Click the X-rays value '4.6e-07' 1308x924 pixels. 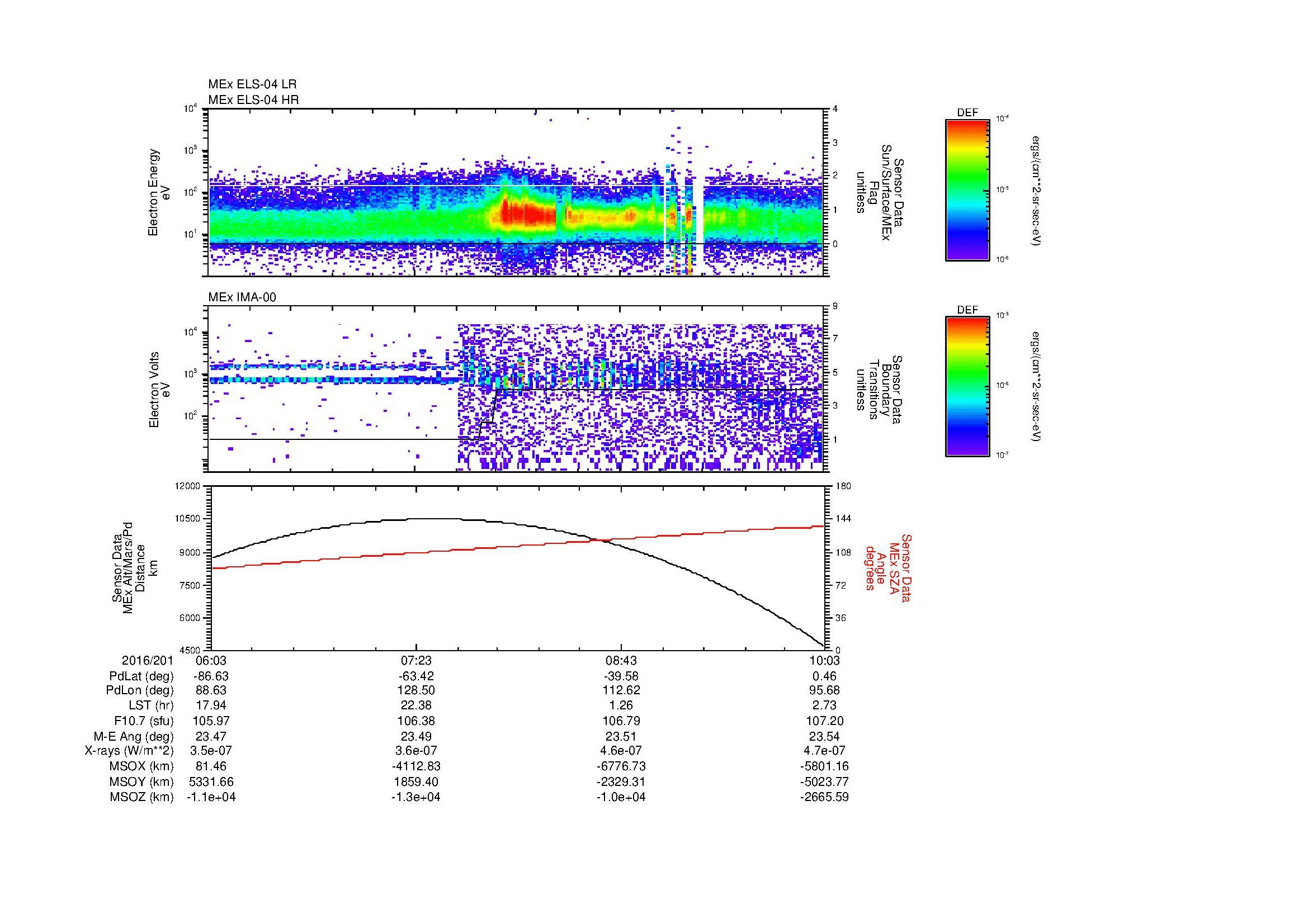point(620,751)
